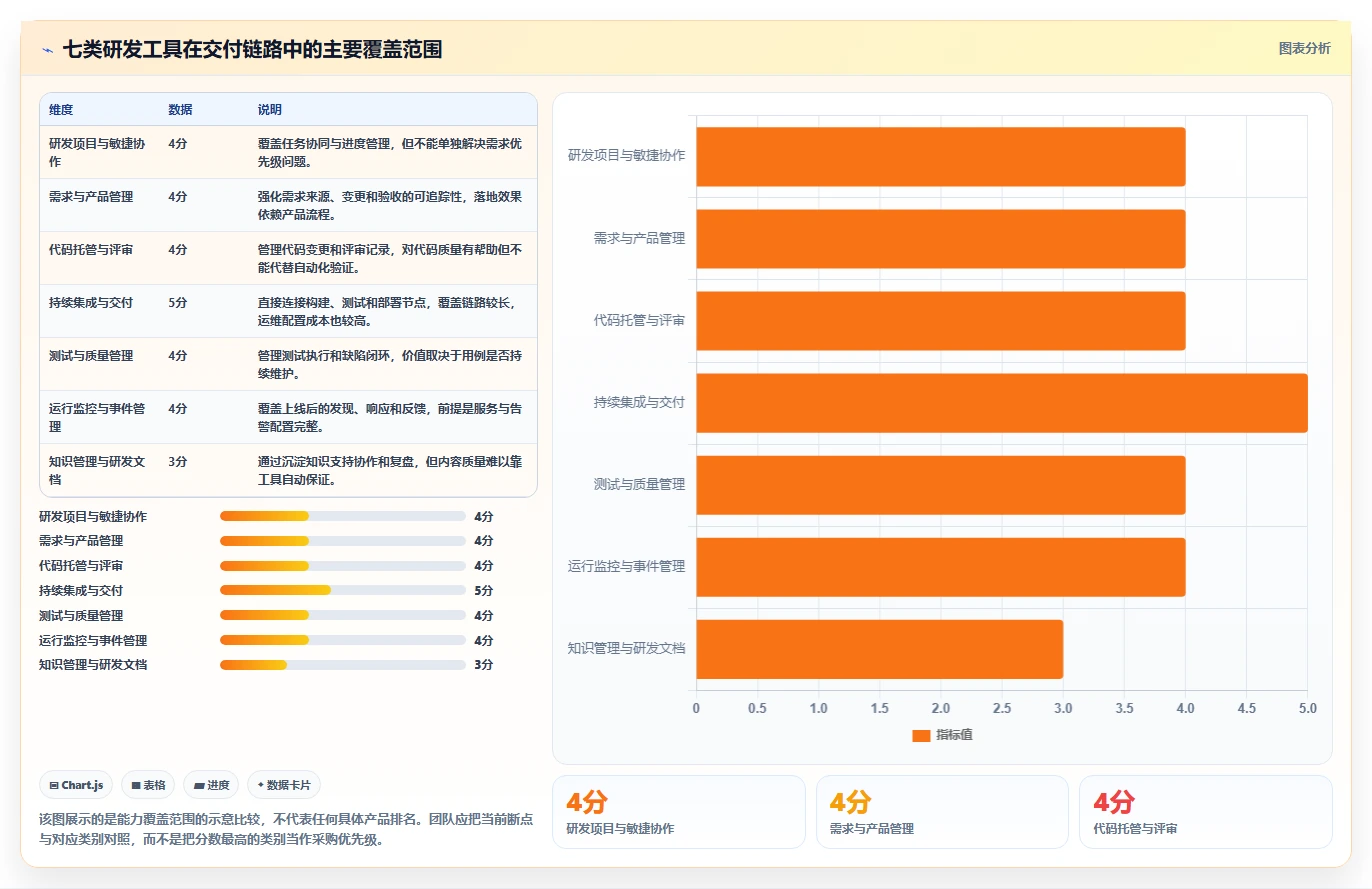1372x889 pixels.
Task: Click the 进度 tag button
Action: pos(212,785)
